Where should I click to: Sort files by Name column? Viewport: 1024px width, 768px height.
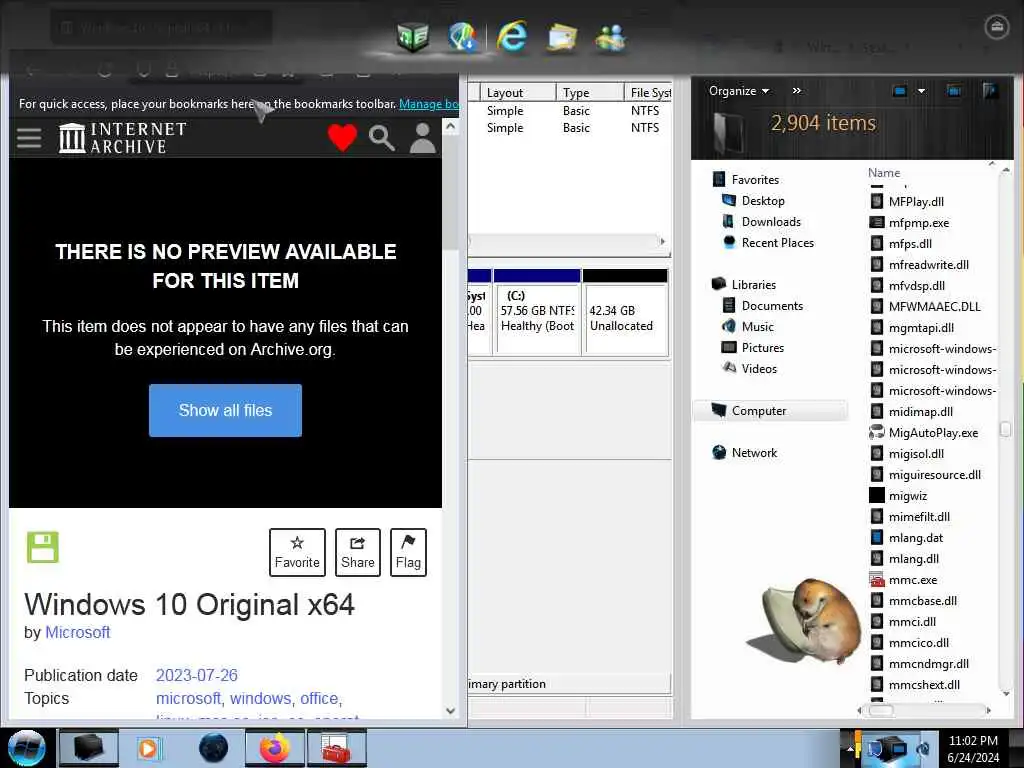pos(884,172)
